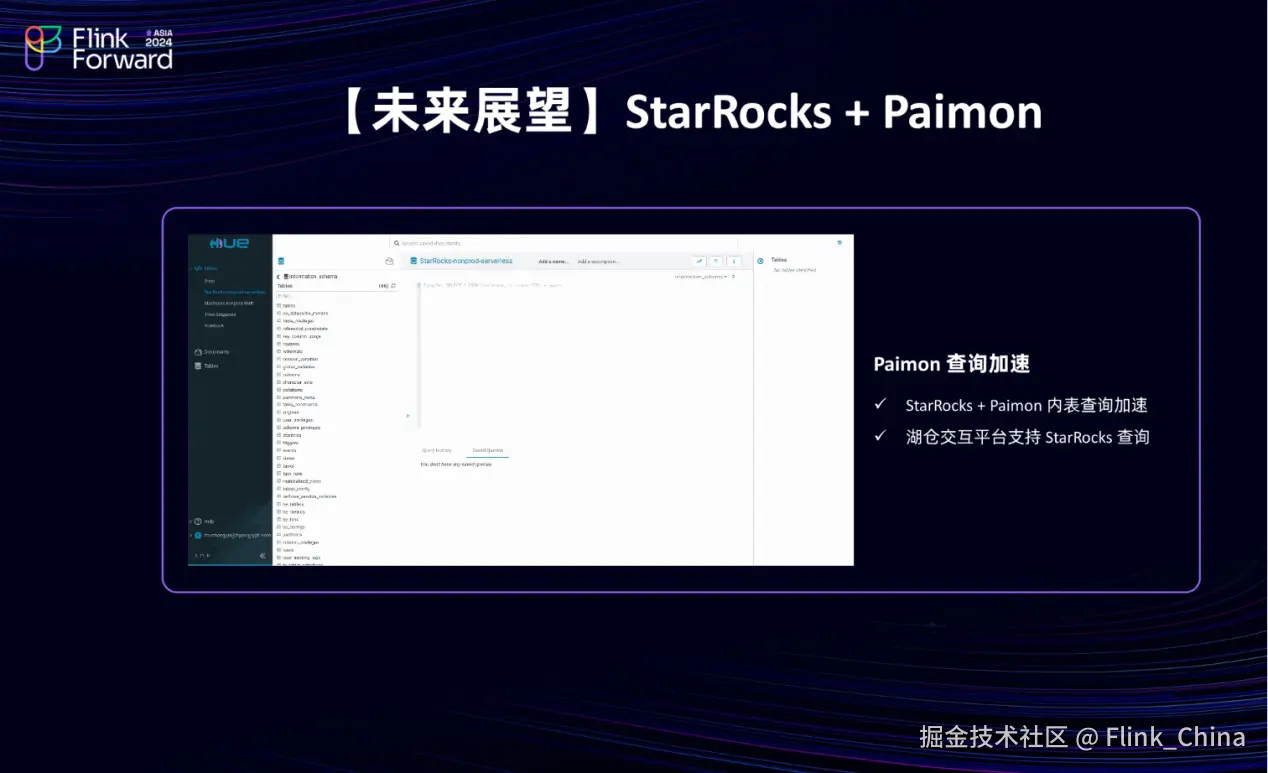1268x773 pixels.
Task: Open the editor more-options menu
Action: point(734,261)
